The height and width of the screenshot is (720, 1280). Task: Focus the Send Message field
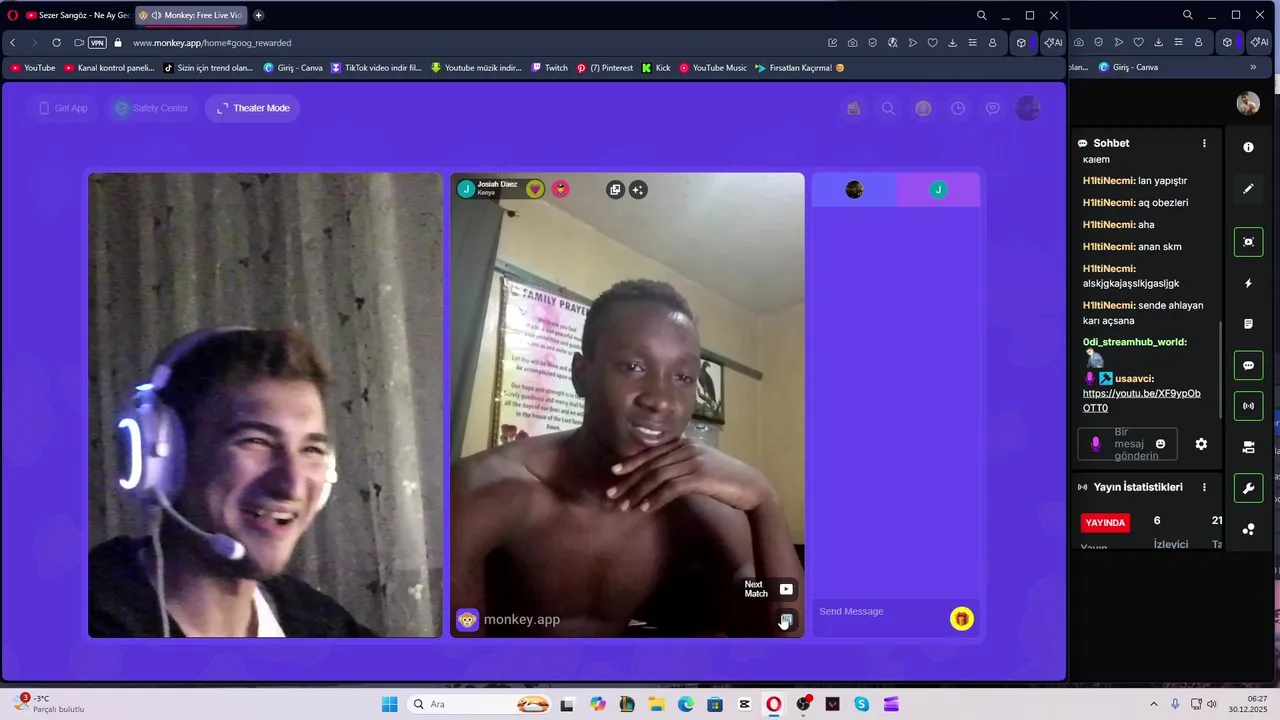880,611
